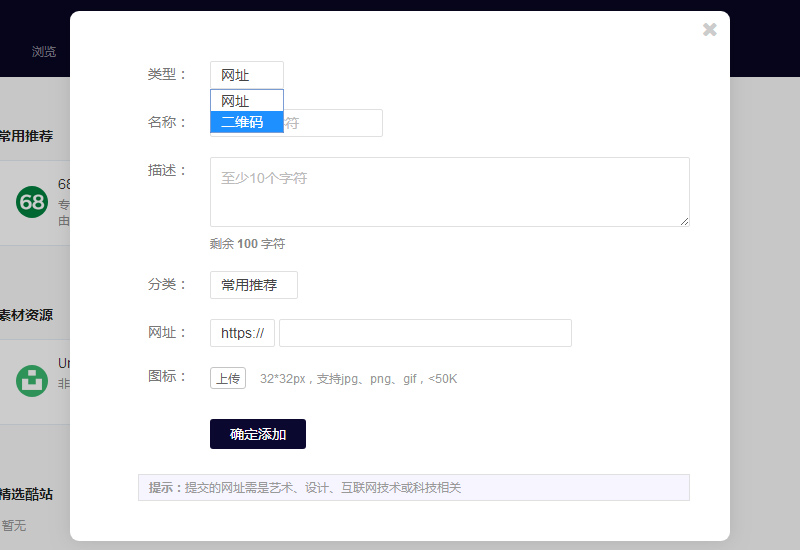Screen dimensions: 800x550
Task: Click the 网址 URL input field
Action: (x=426, y=333)
